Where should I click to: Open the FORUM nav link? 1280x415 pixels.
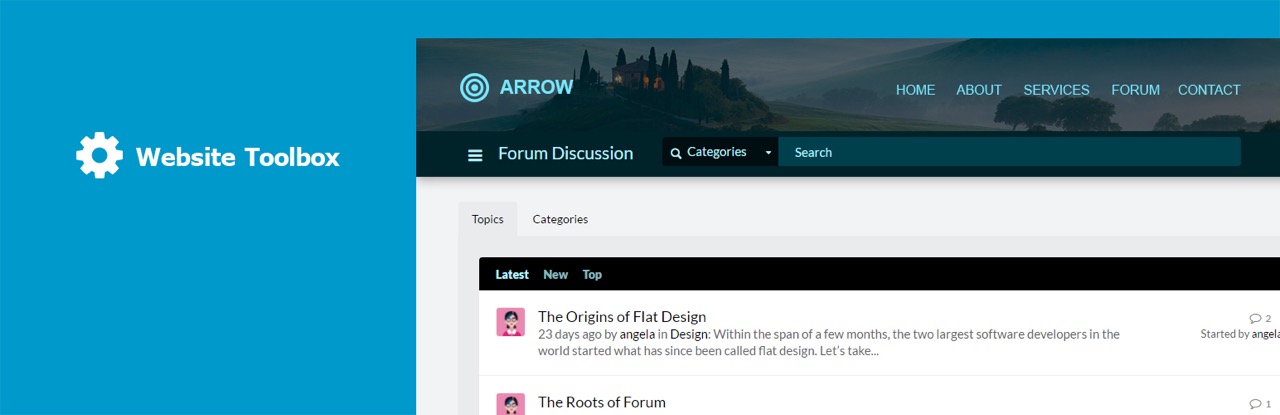click(x=1135, y=90)
